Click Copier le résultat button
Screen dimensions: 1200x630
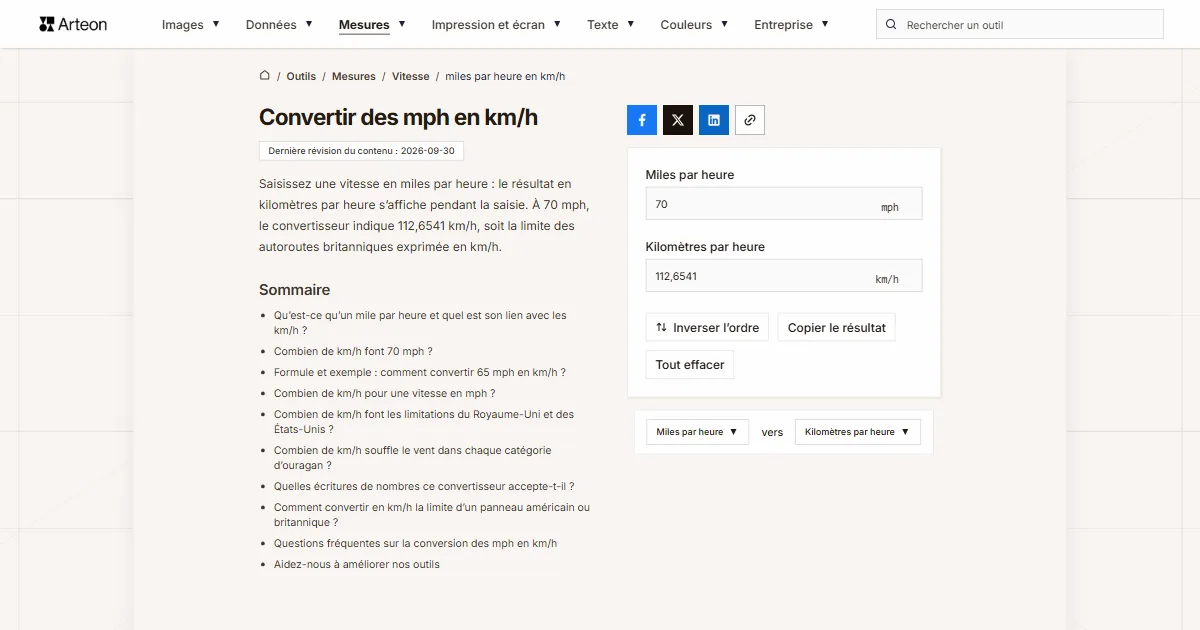click(x=837, y=328)
